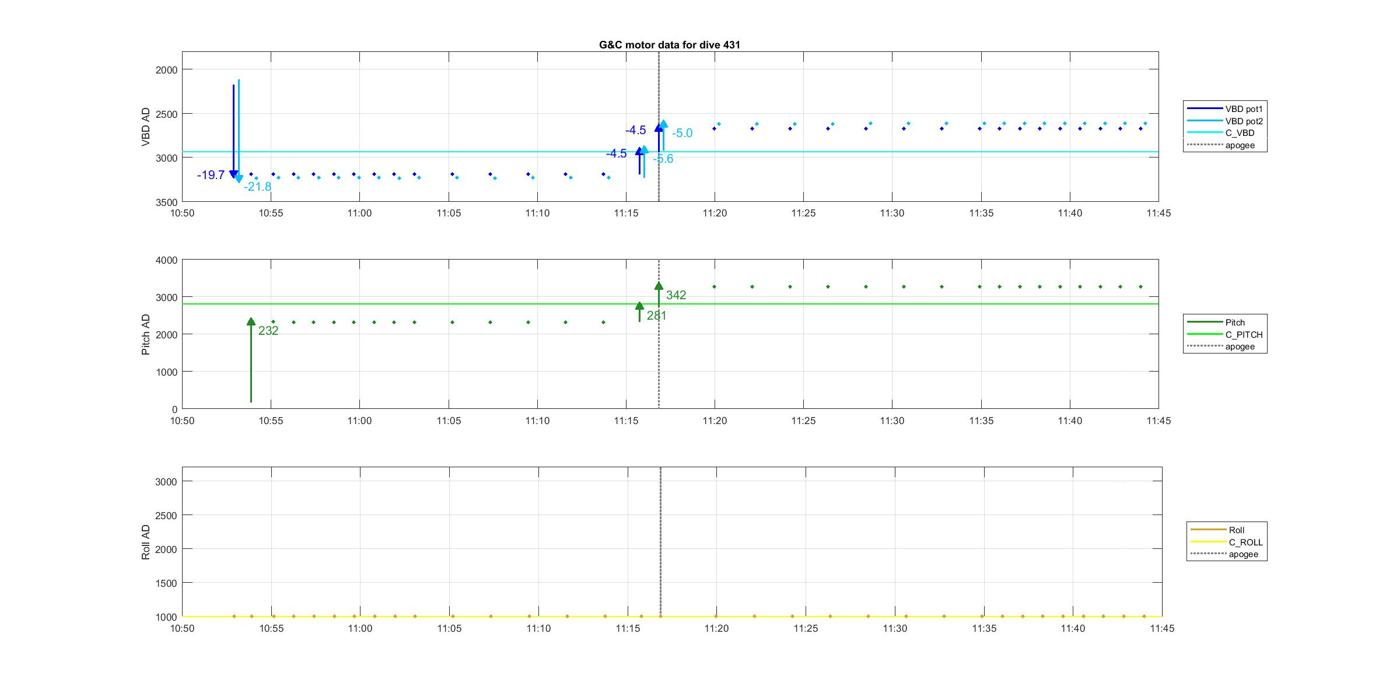Click the green Pitch legend line sample
This screenshot has height=693, width=1400.
coord(1204,323)
